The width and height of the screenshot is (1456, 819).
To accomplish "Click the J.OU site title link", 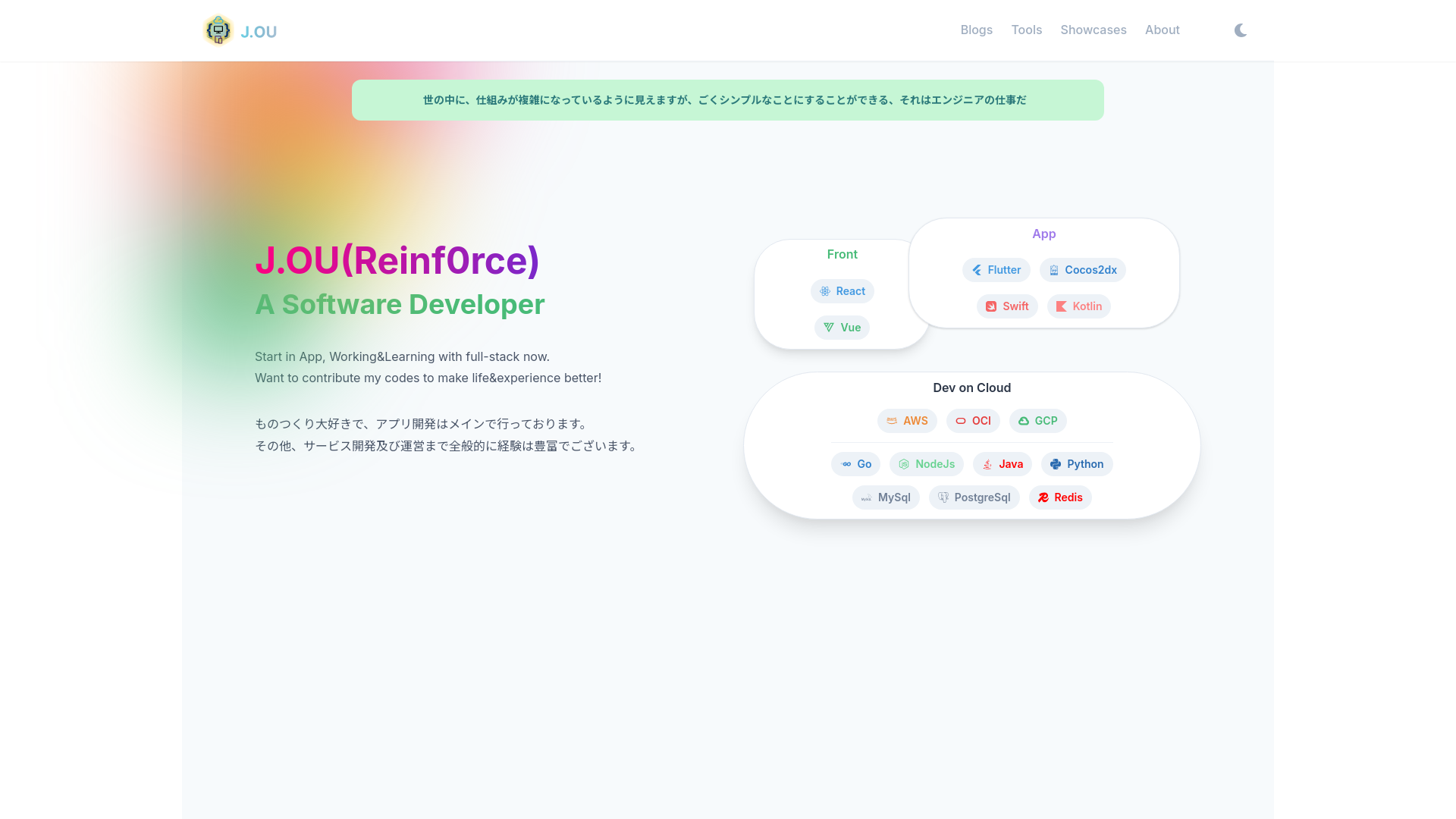I will 259,32.
